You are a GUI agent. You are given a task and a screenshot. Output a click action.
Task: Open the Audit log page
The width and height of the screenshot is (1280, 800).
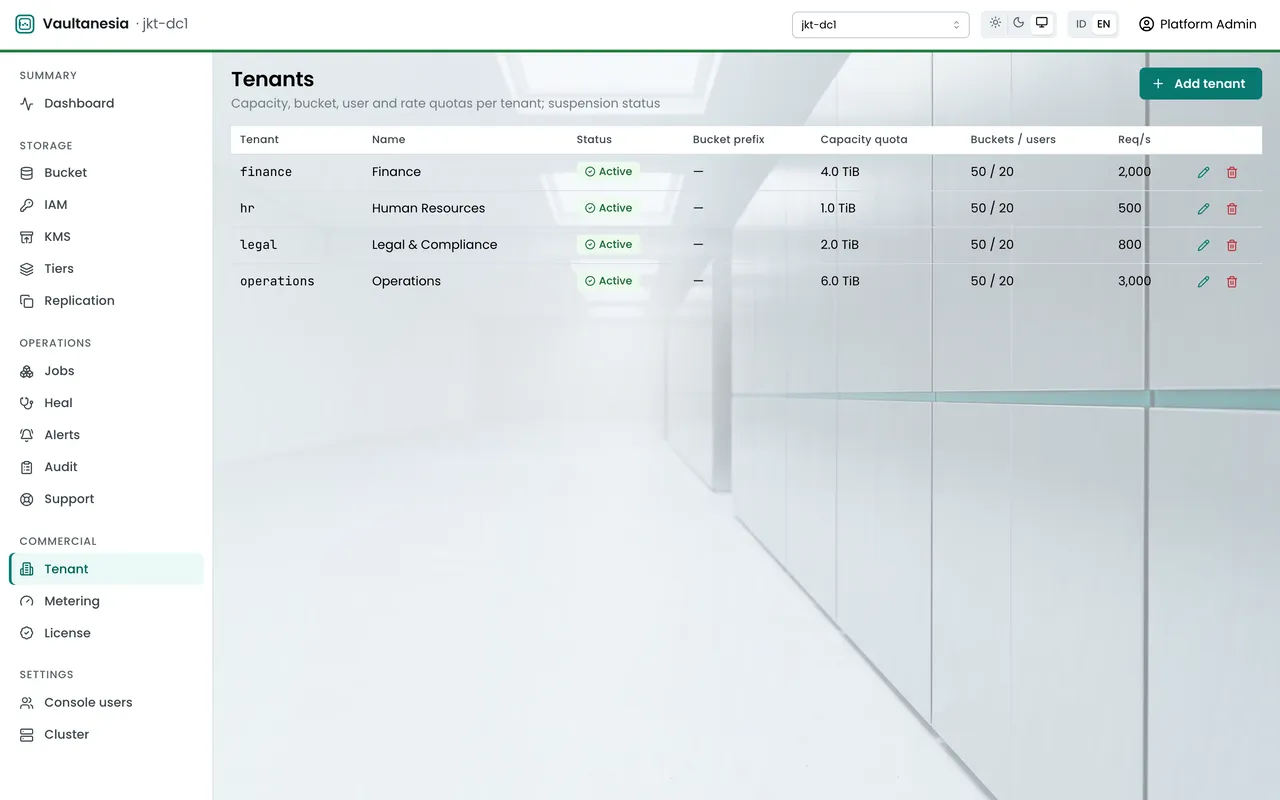106,467
